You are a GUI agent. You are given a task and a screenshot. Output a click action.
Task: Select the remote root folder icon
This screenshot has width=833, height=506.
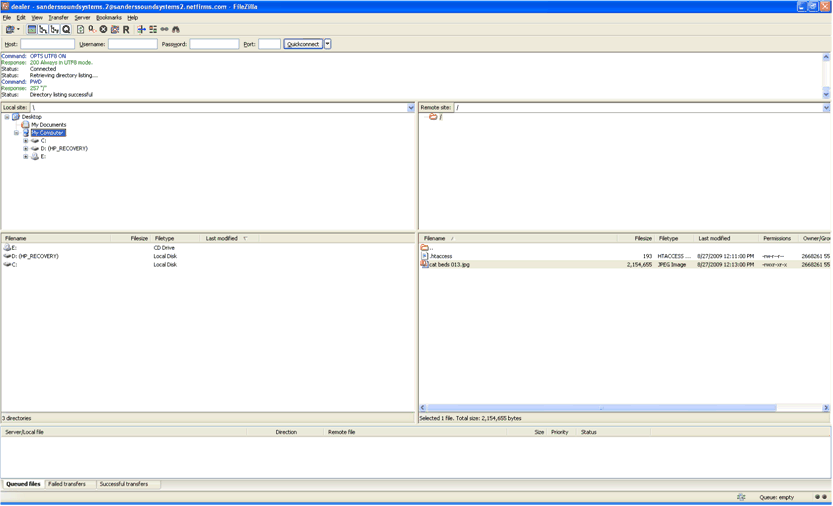tap(433, 117)
